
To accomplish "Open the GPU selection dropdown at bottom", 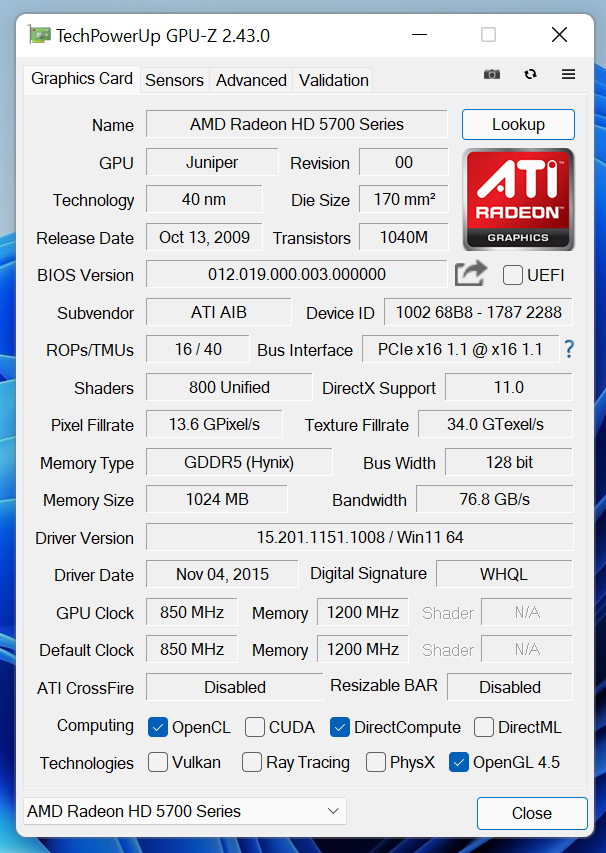I will [x=185, y=811].
